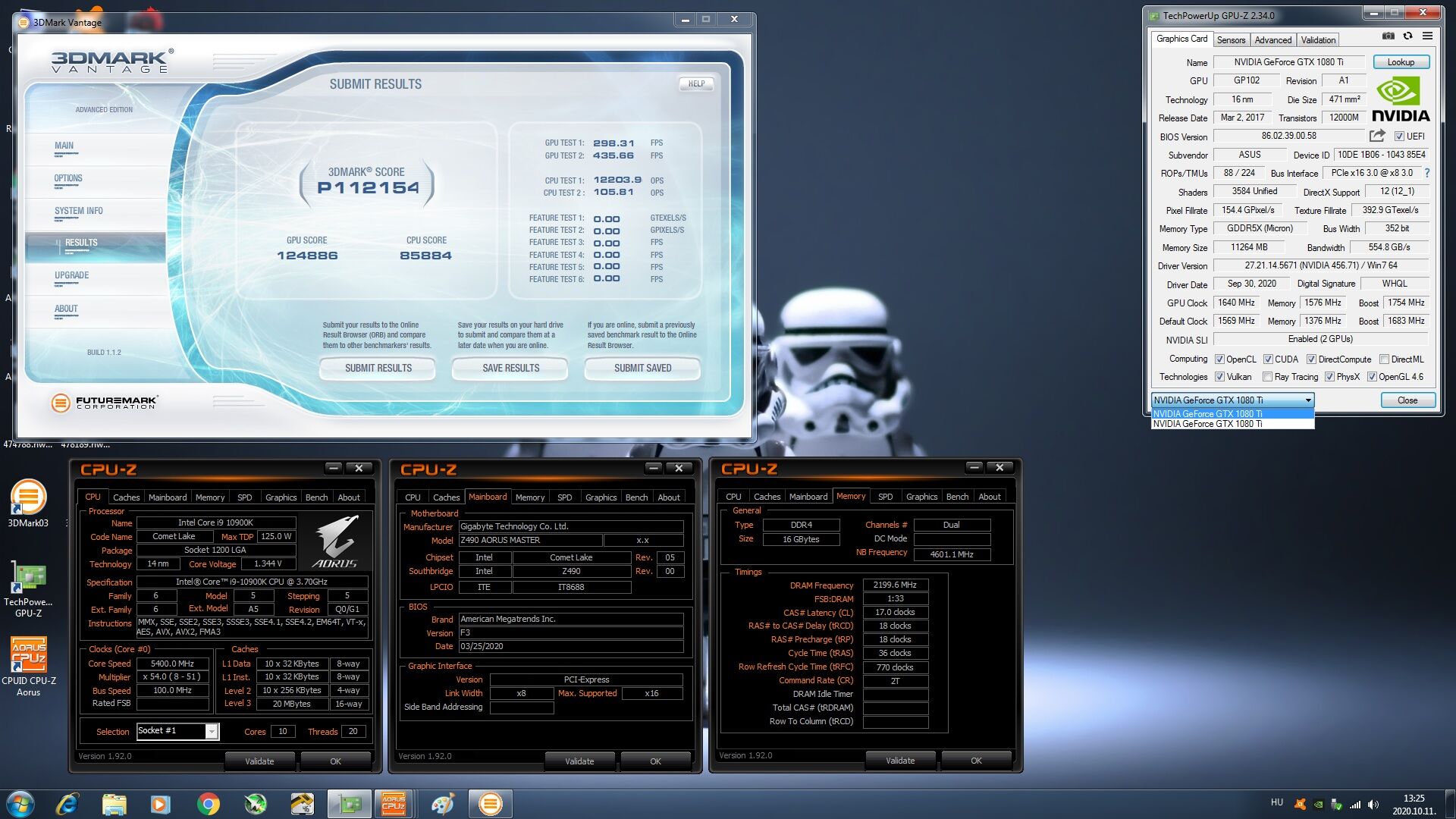
Task: Toggle the PhysX checkbox
Action: [x=1329, y=377]
